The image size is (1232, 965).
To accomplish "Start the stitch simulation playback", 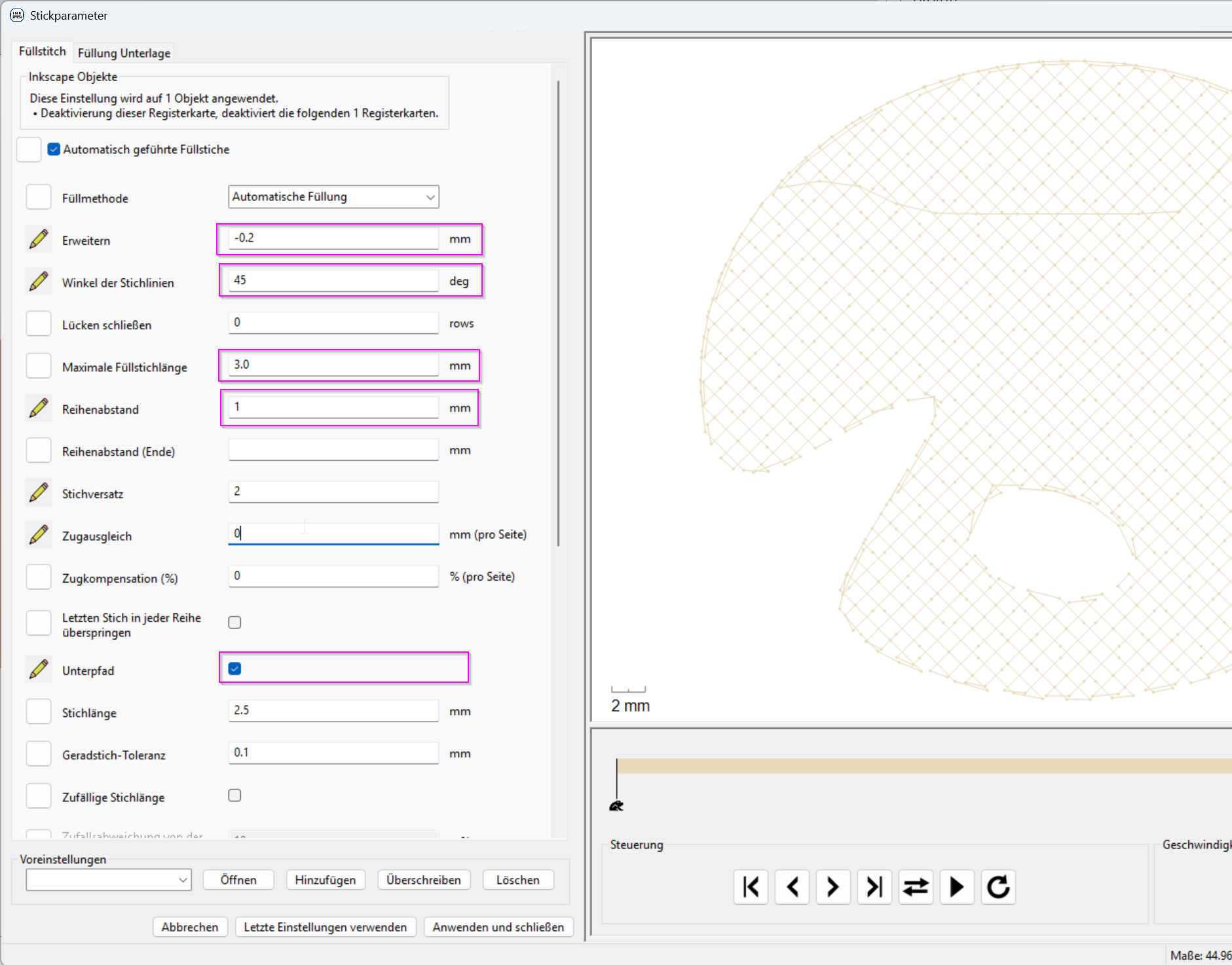I will click(x=957, y=887).
